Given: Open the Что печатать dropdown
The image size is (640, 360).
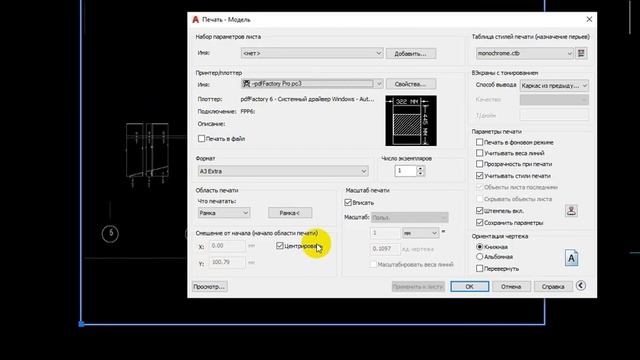Looking at the screenshot, I should [x=224, y=213].
